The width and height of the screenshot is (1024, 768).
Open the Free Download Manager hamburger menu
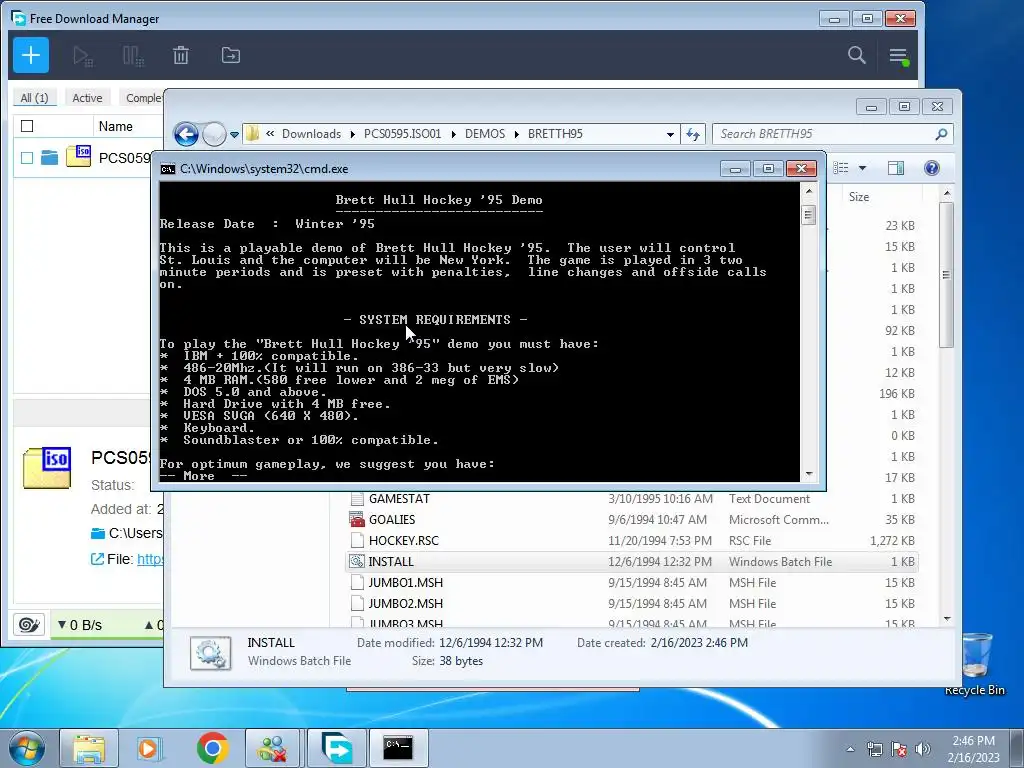[x=899, y=56]
